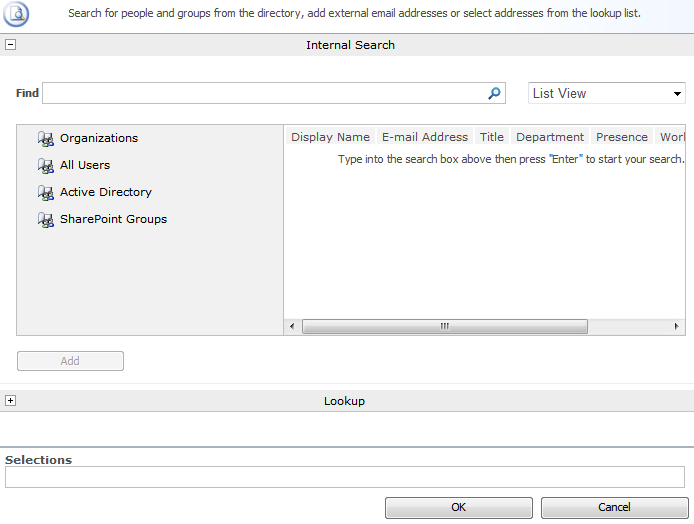Image resolution: width=694 pixels, height=524 pixels.
Task: Click the horizontal scrollbar thumb in results
Action: (444, 327)
